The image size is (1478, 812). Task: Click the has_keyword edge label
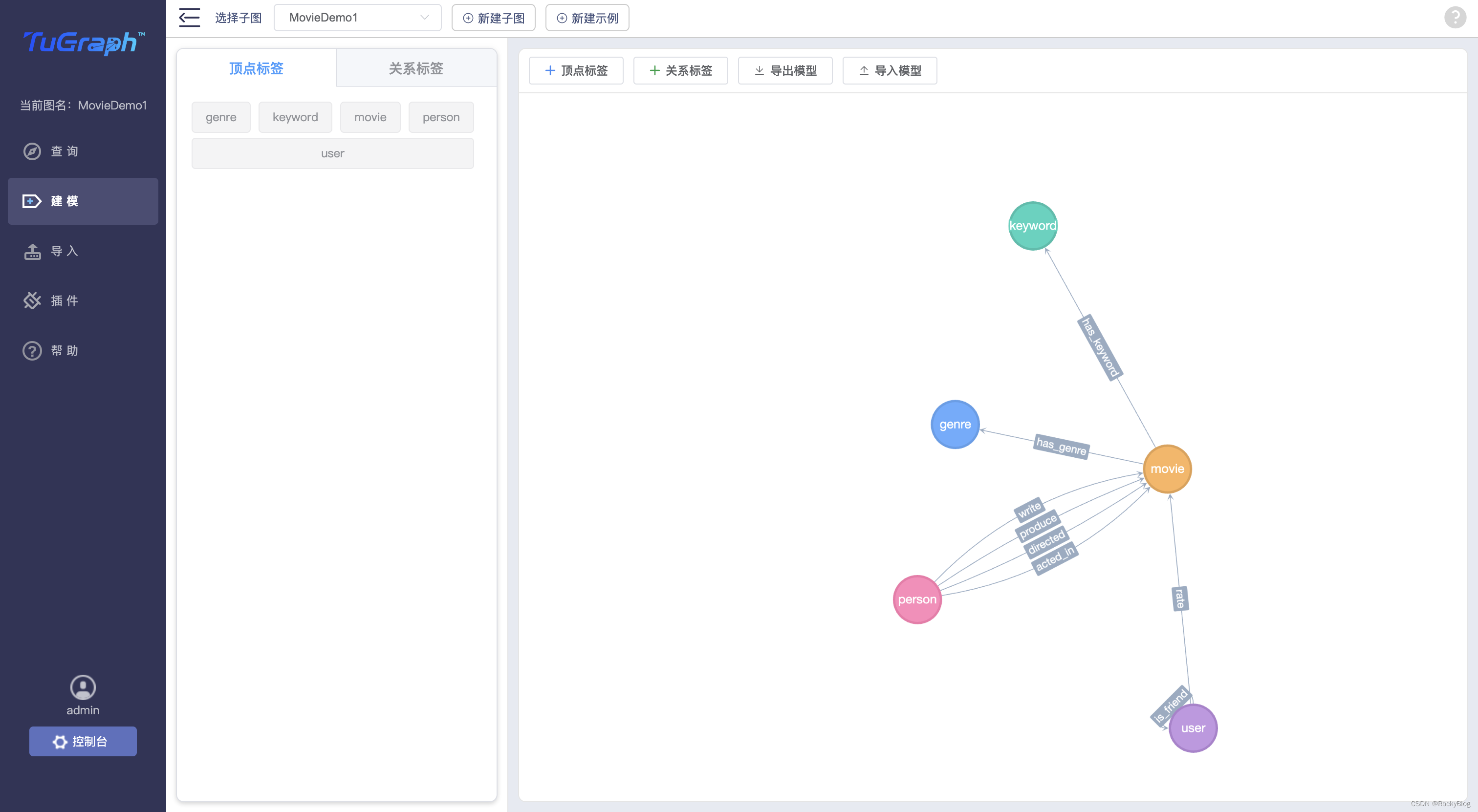pyautogui.click(x=1101, y=347)
